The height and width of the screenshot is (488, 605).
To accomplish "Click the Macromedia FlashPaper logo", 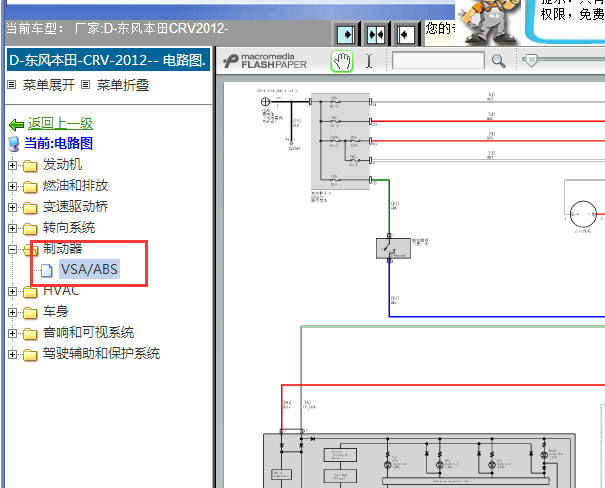I will click(x=265, y=61).
